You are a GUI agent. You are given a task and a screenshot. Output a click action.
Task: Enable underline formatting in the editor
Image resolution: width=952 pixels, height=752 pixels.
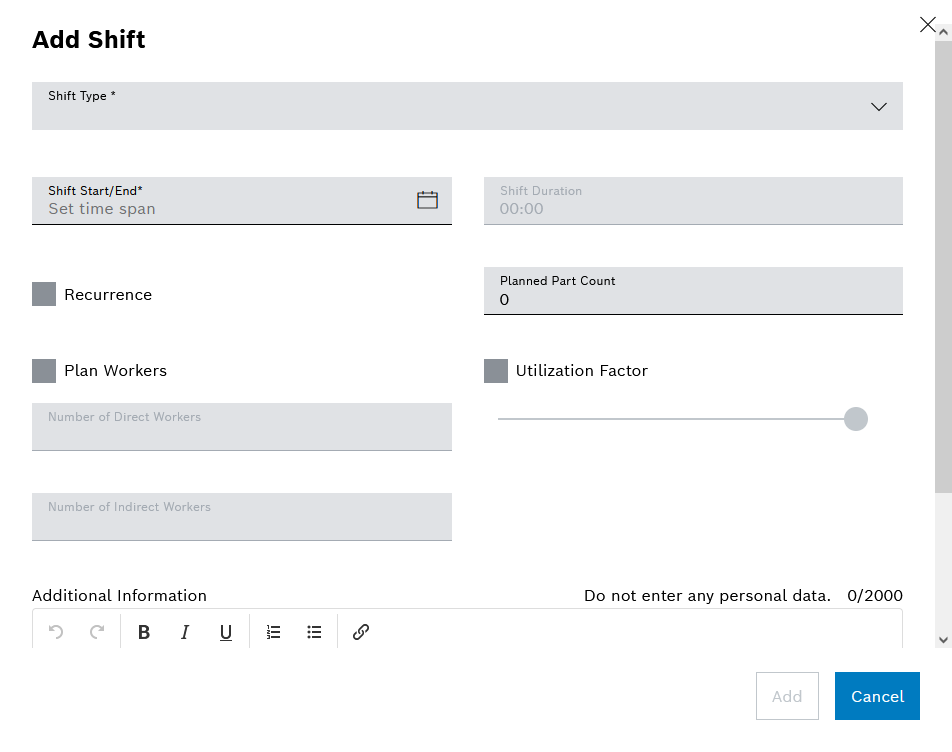[x=226, y=632]
